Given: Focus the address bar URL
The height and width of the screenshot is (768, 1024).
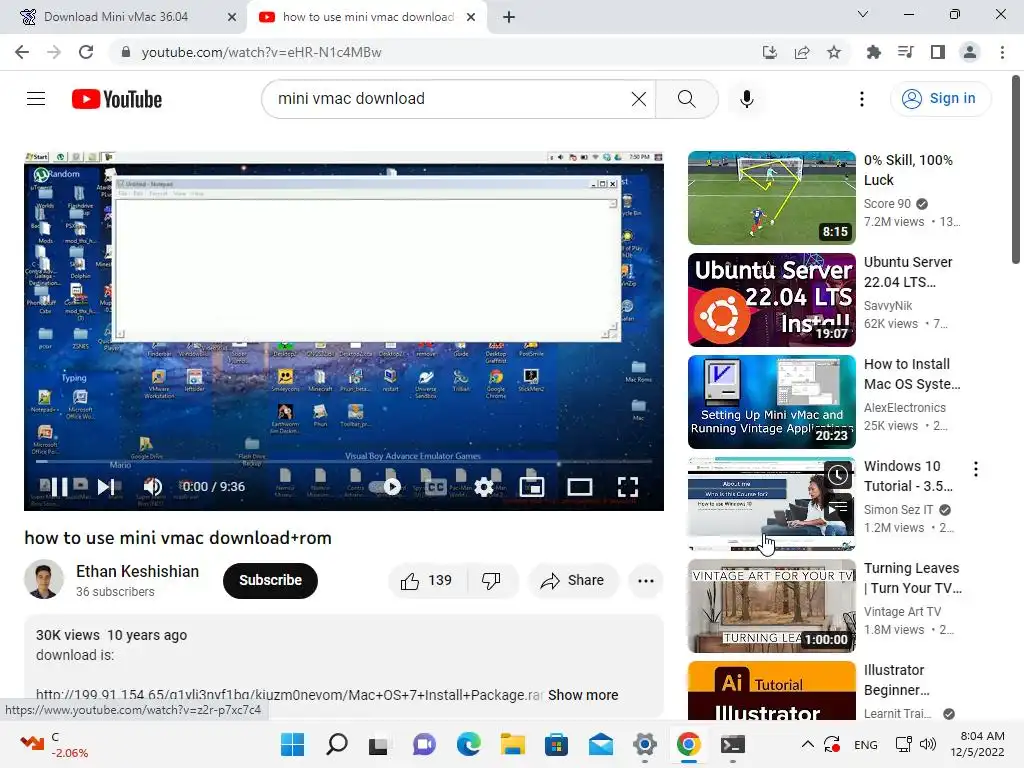Looking at the screenshot, I should point(261,52).
